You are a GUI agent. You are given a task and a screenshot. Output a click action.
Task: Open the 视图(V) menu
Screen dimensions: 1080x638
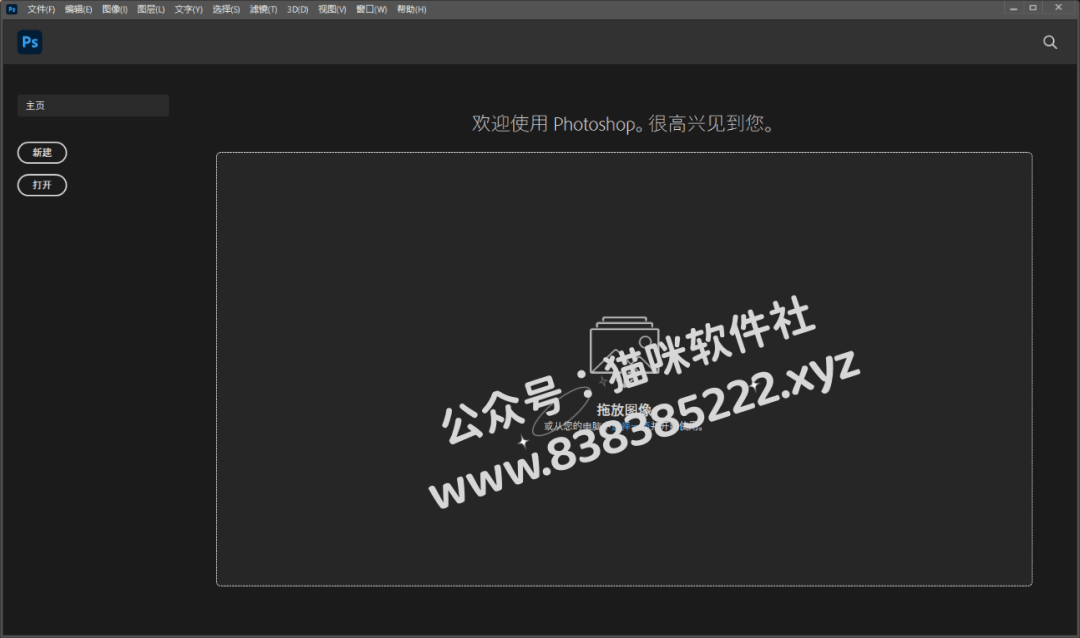(x=332, y=10)
